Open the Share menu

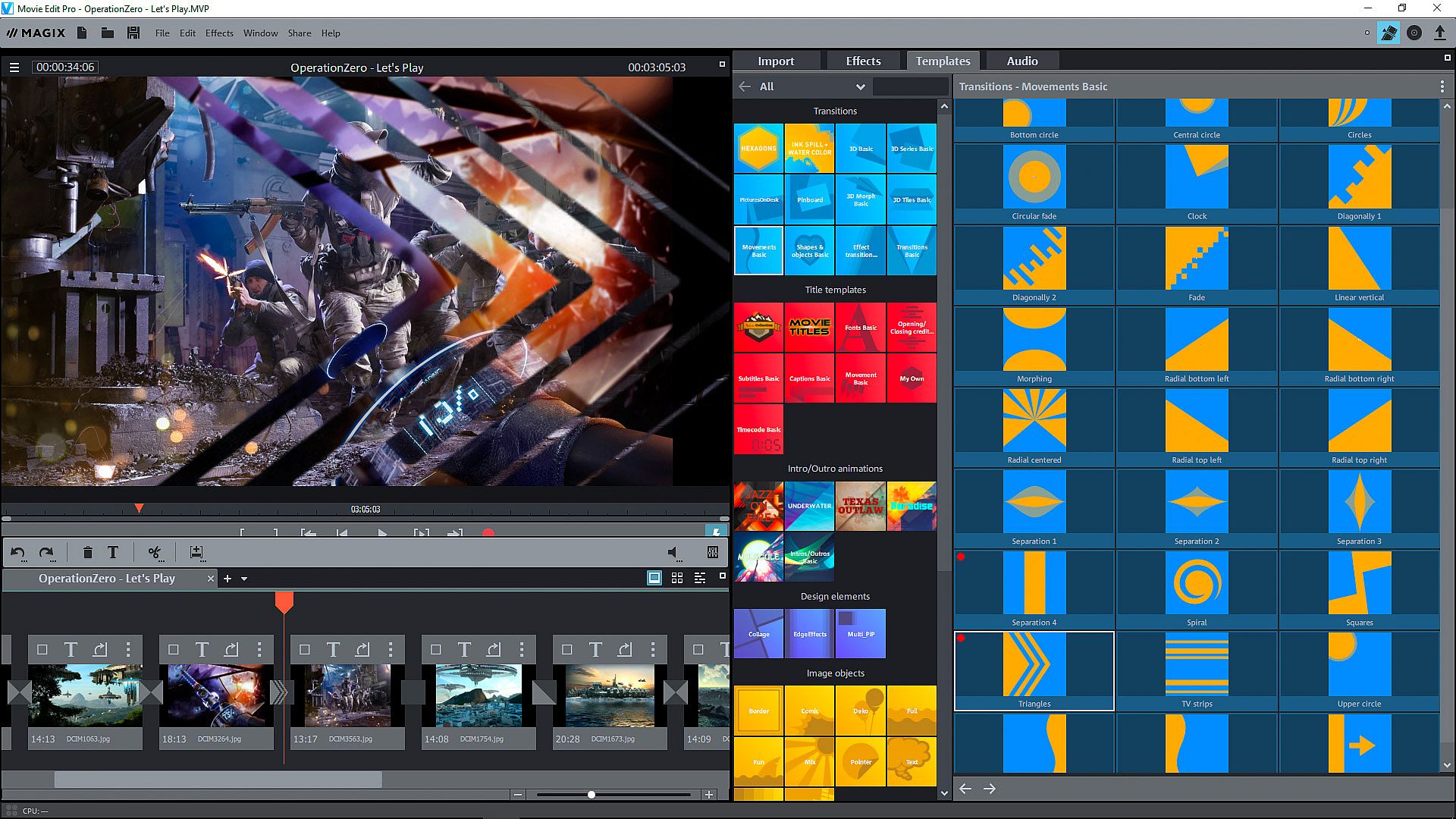[299, 33]
